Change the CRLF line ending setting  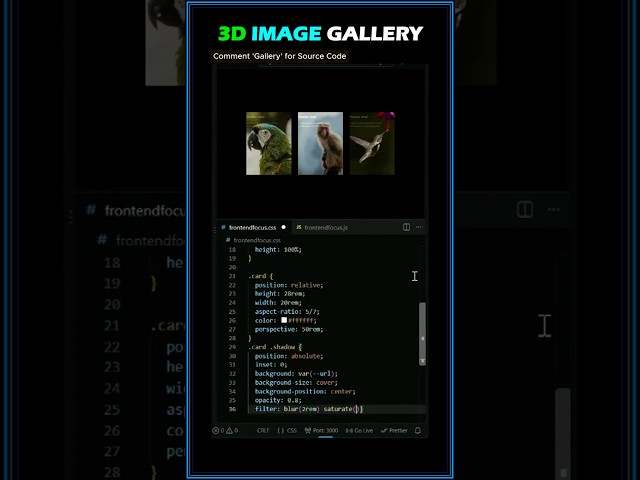tap(263, 430)
